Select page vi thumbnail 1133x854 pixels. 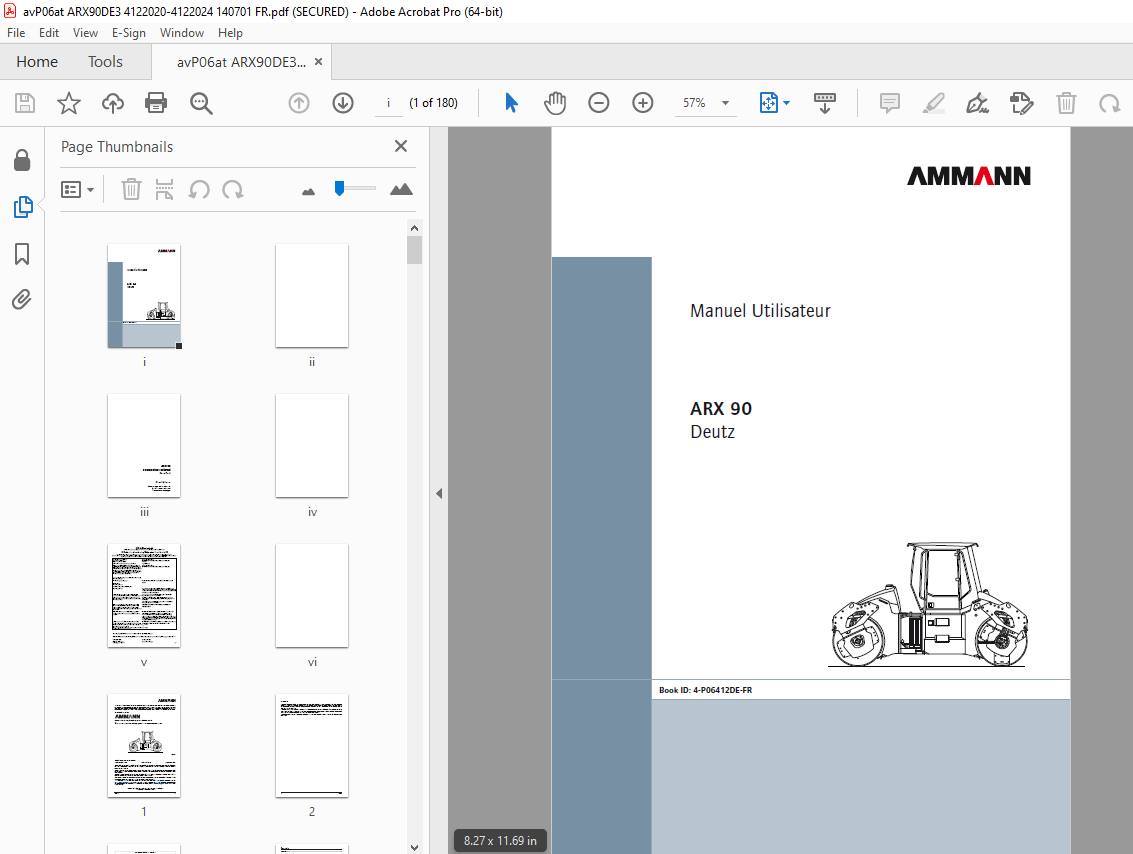point(312,596)
